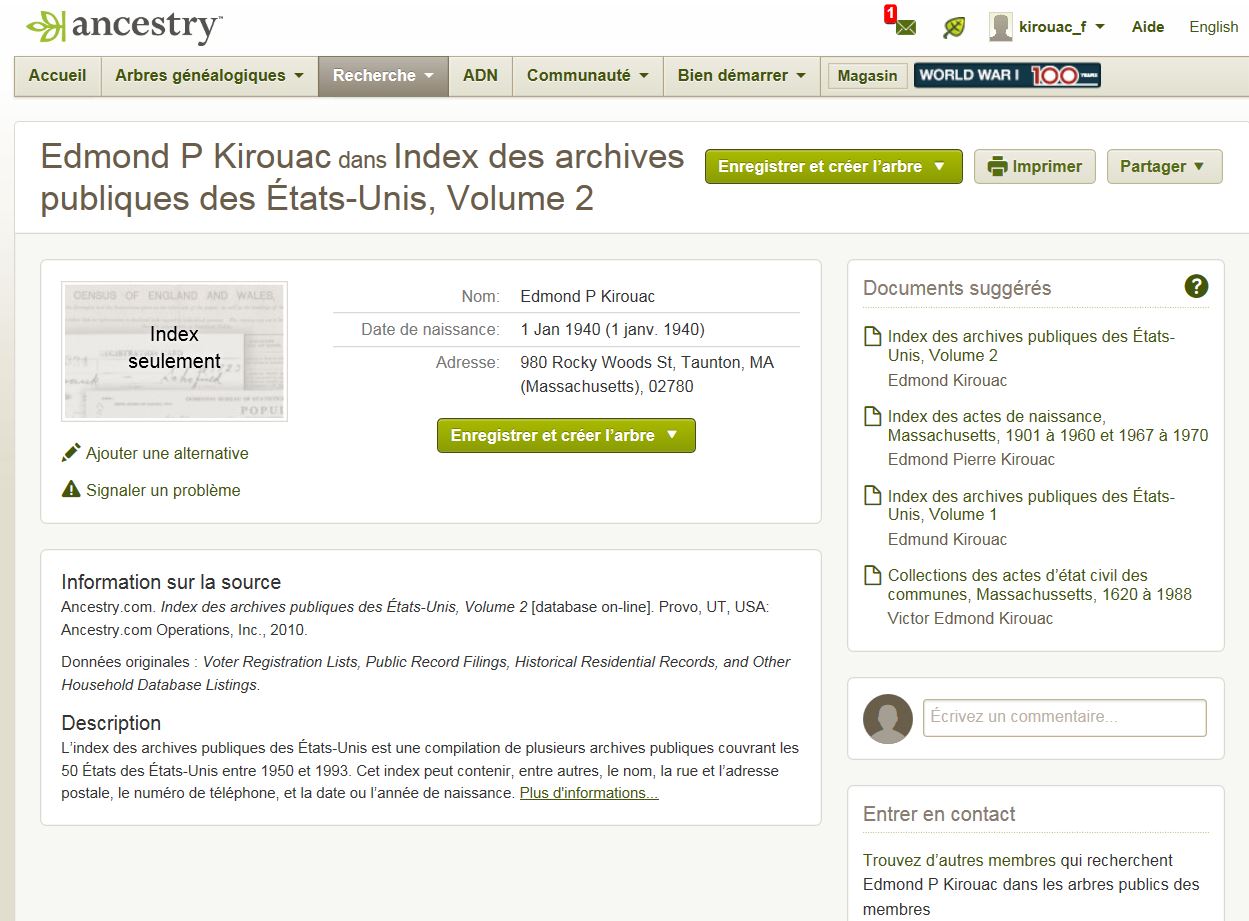Click document icon beside actes de naissance

(872, 416)
